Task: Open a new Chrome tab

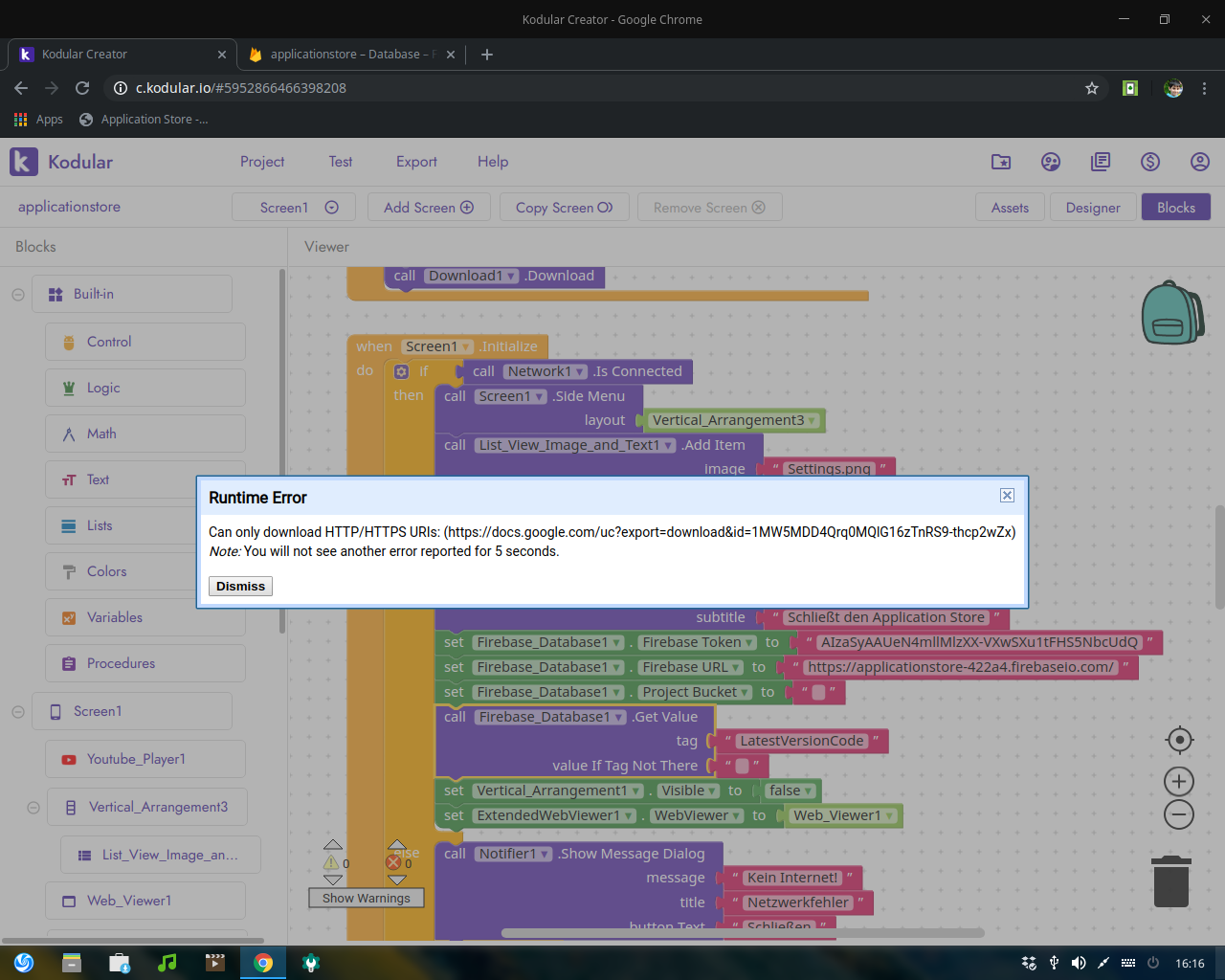Action: (x=487, y=55)
